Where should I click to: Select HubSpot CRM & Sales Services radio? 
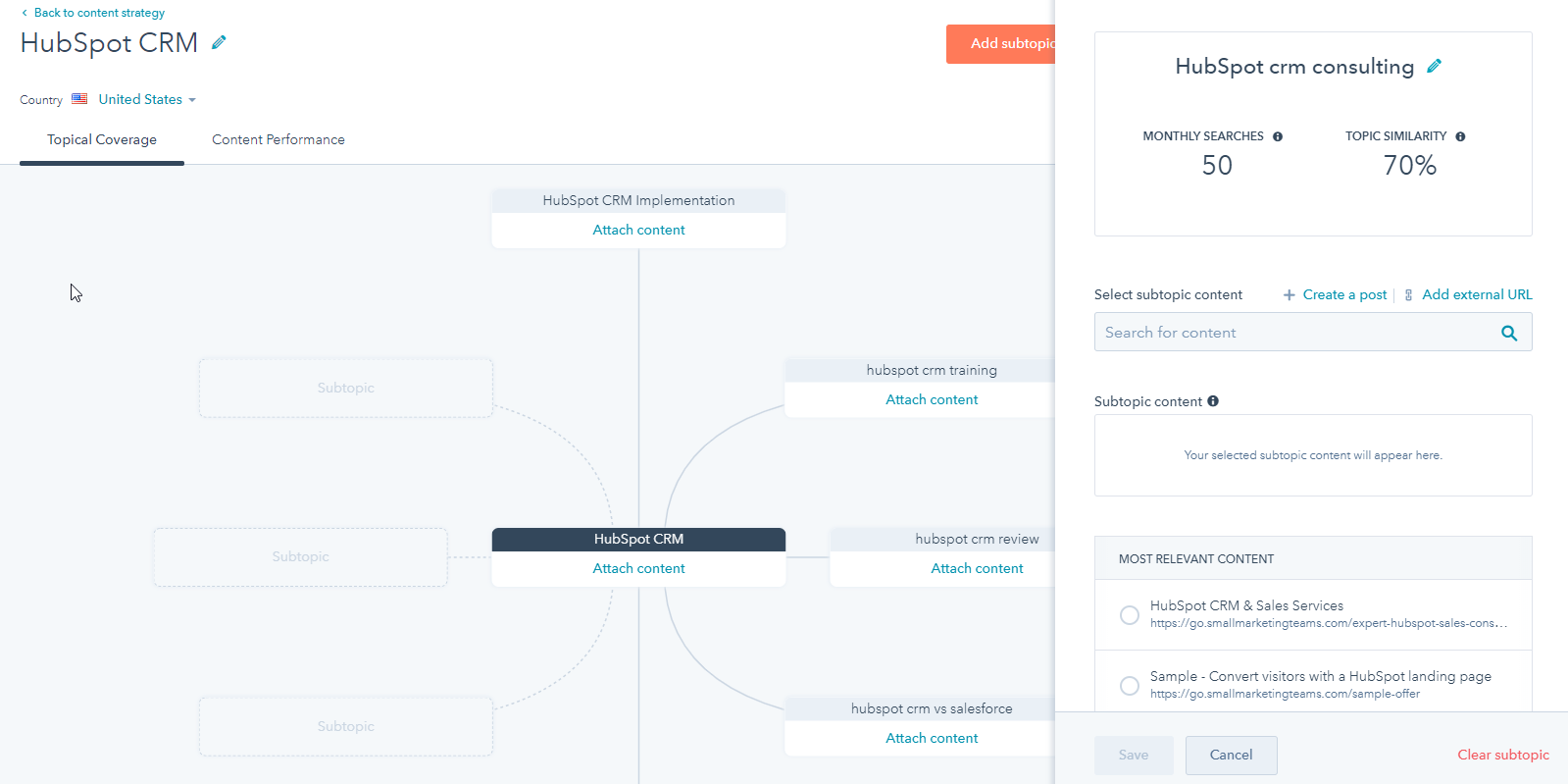point(1130,615)
